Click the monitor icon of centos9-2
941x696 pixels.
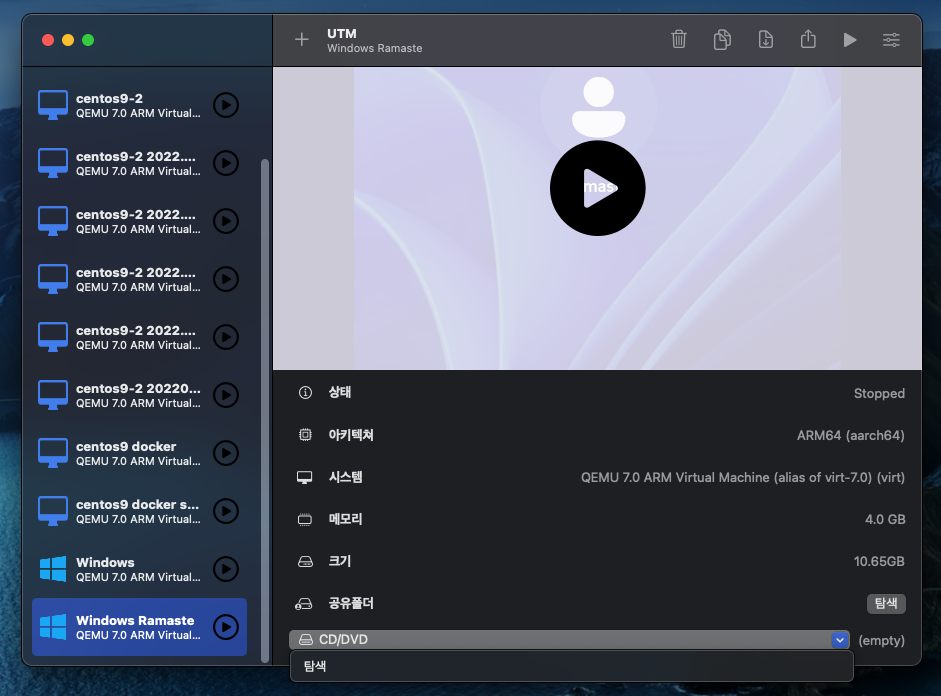(53, 105)
